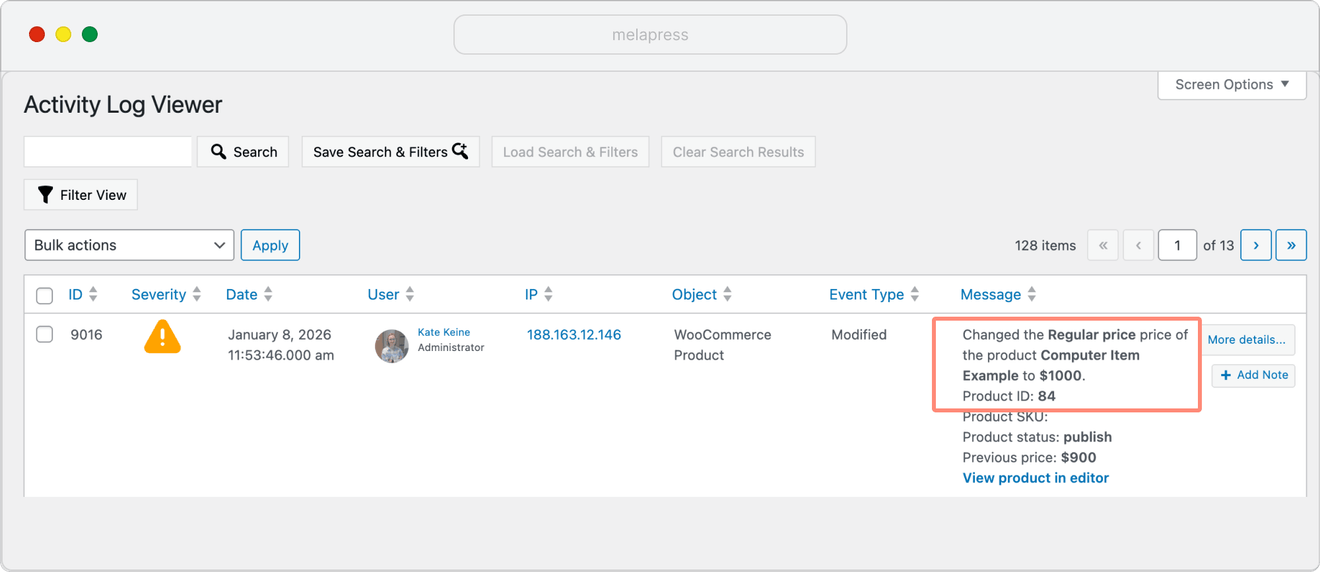The height and width of the screenshot is (572, 1320).
Task: Click the User column sort arrows
Action: [410, 294]
